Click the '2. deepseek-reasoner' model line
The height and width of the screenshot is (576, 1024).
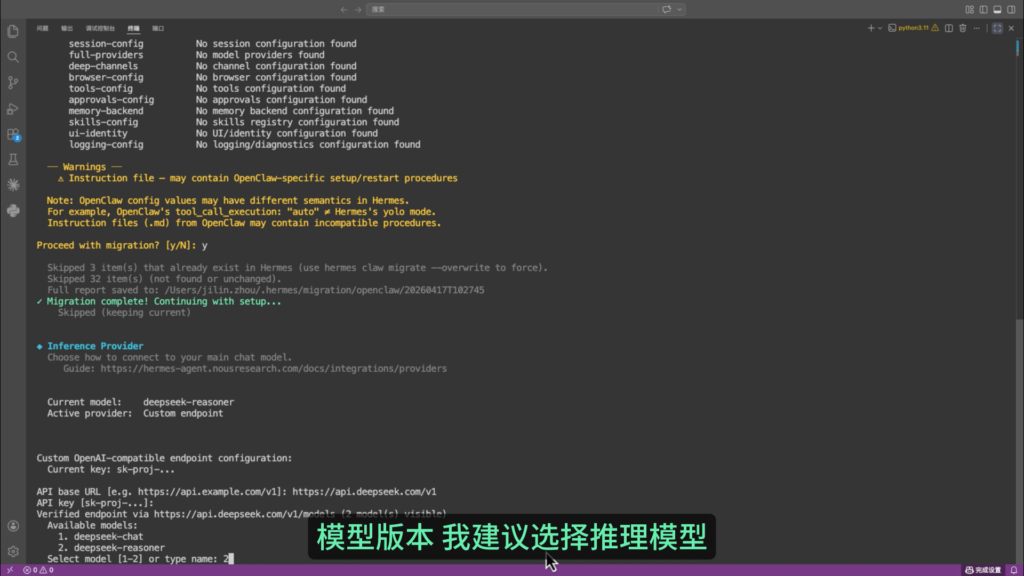(x=111, y=547)
